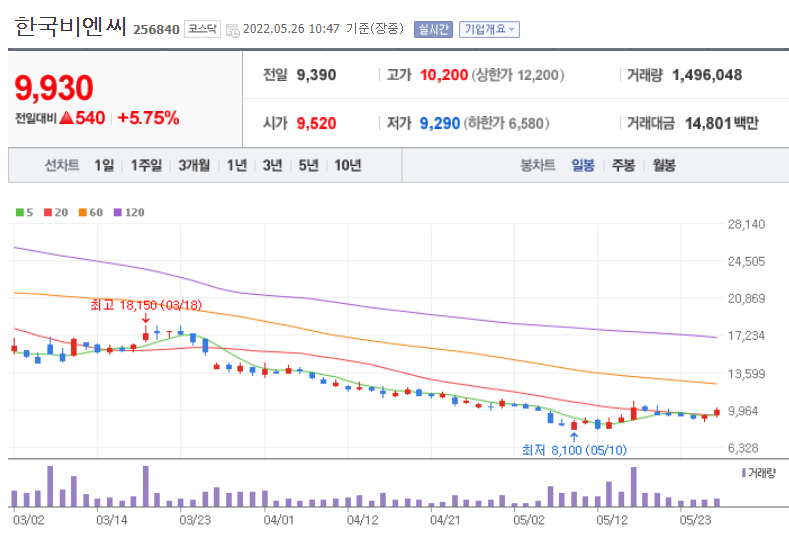The width and height of the screenshot is (789, 536).
Task: Click the 거래대금 value 14,801백만
Action: [x=722, y=123]
